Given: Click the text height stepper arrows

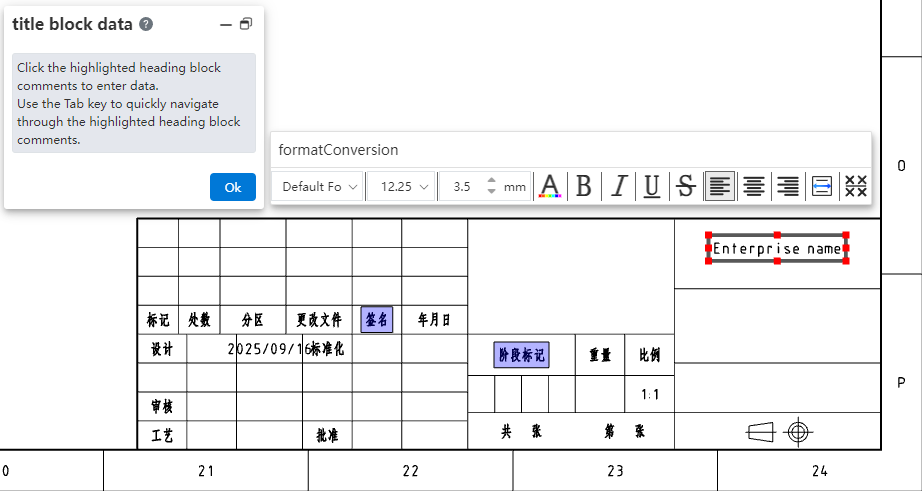Looking at the screenshot, I should 491,186.
